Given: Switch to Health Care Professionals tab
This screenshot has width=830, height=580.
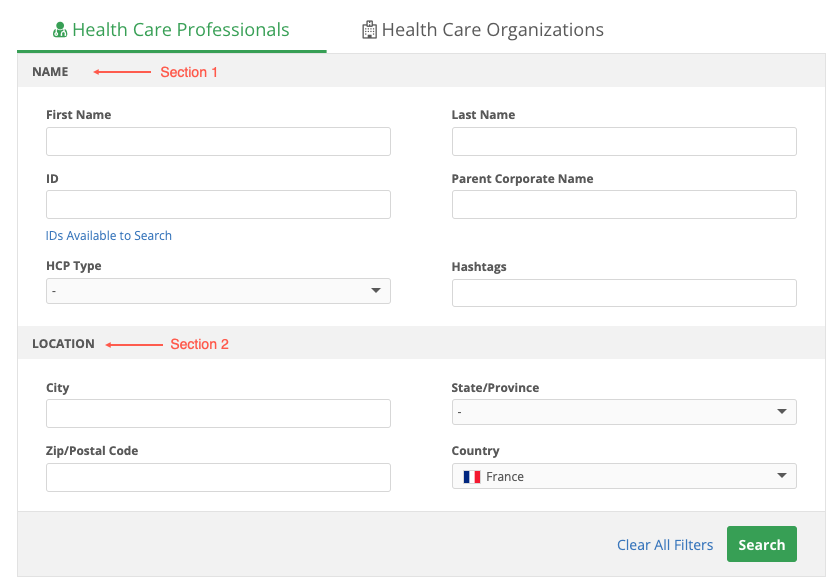Looking at the screenshot, I should (180, 30).
